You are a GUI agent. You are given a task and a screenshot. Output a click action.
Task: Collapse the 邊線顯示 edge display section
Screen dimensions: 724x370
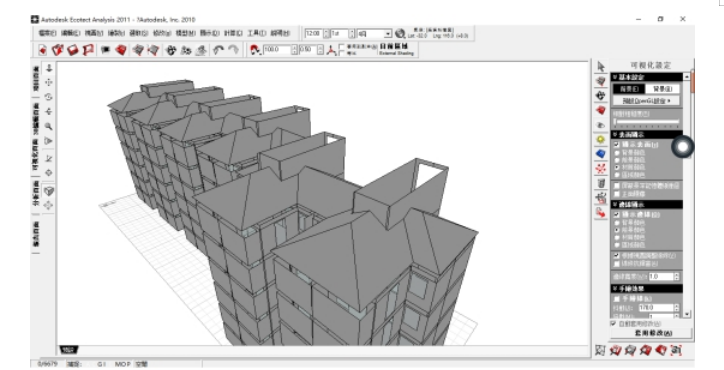647,204
